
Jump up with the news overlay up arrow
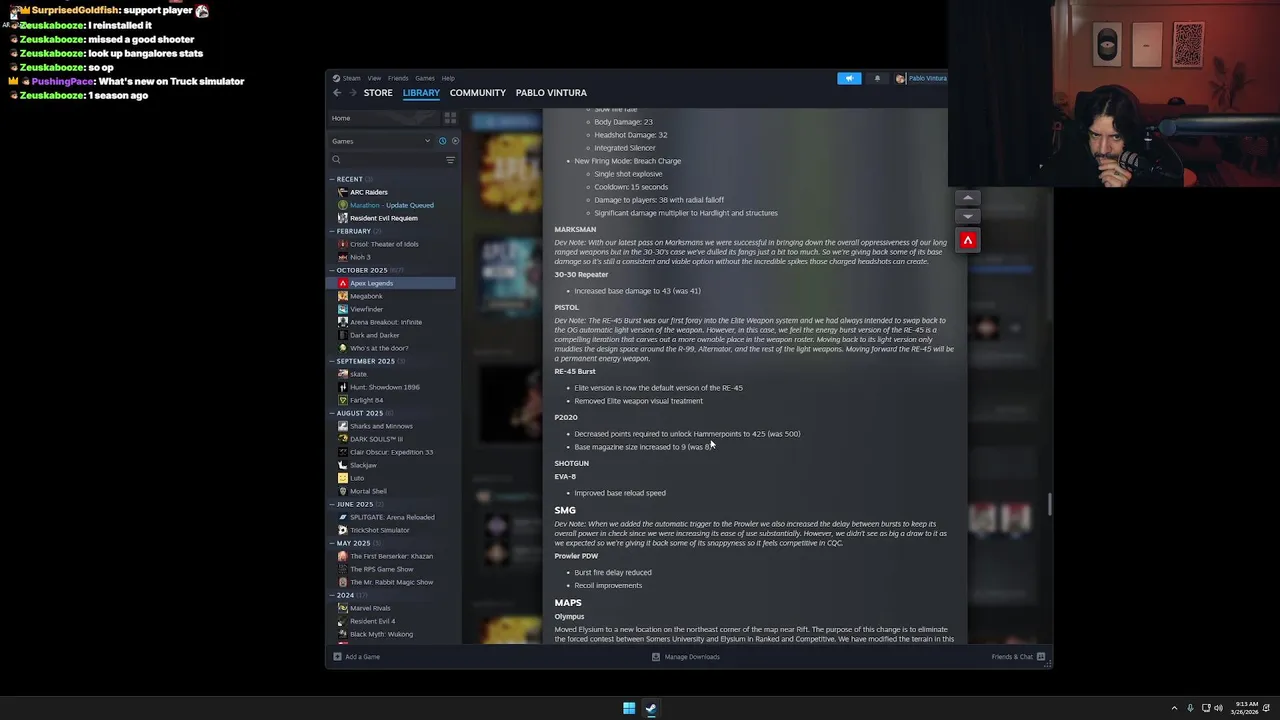[x=968, y=198]
